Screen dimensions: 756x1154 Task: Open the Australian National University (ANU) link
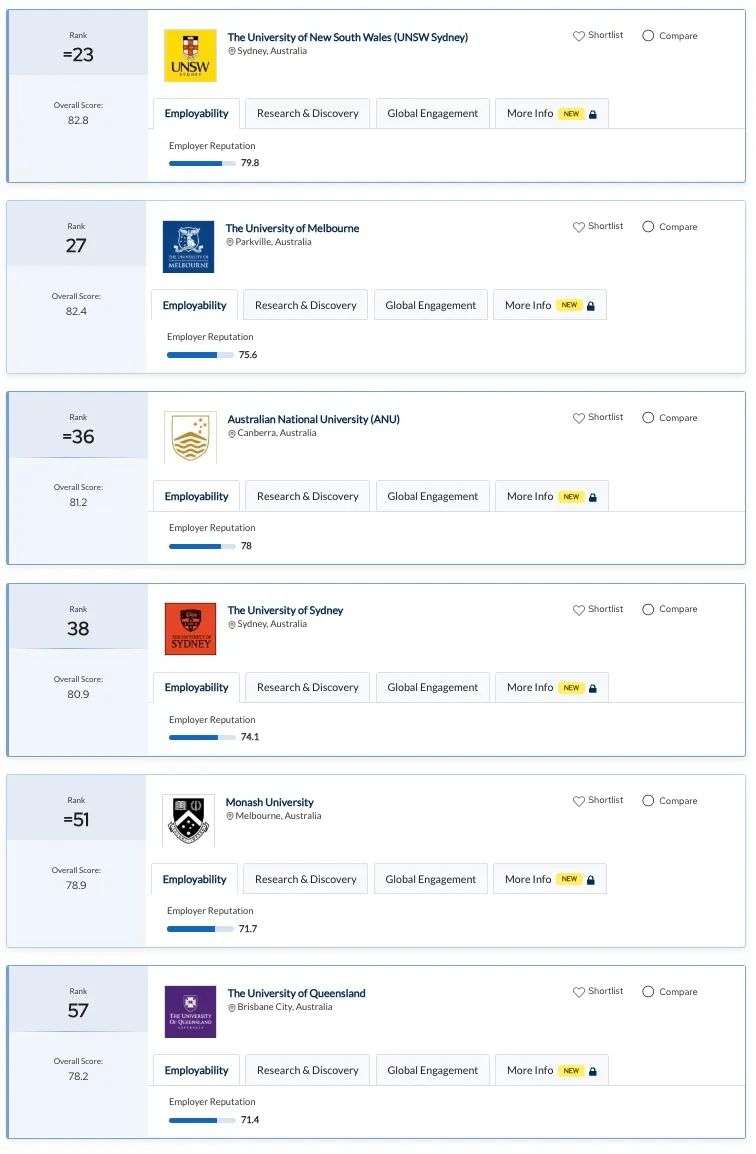tap(314, 420)
